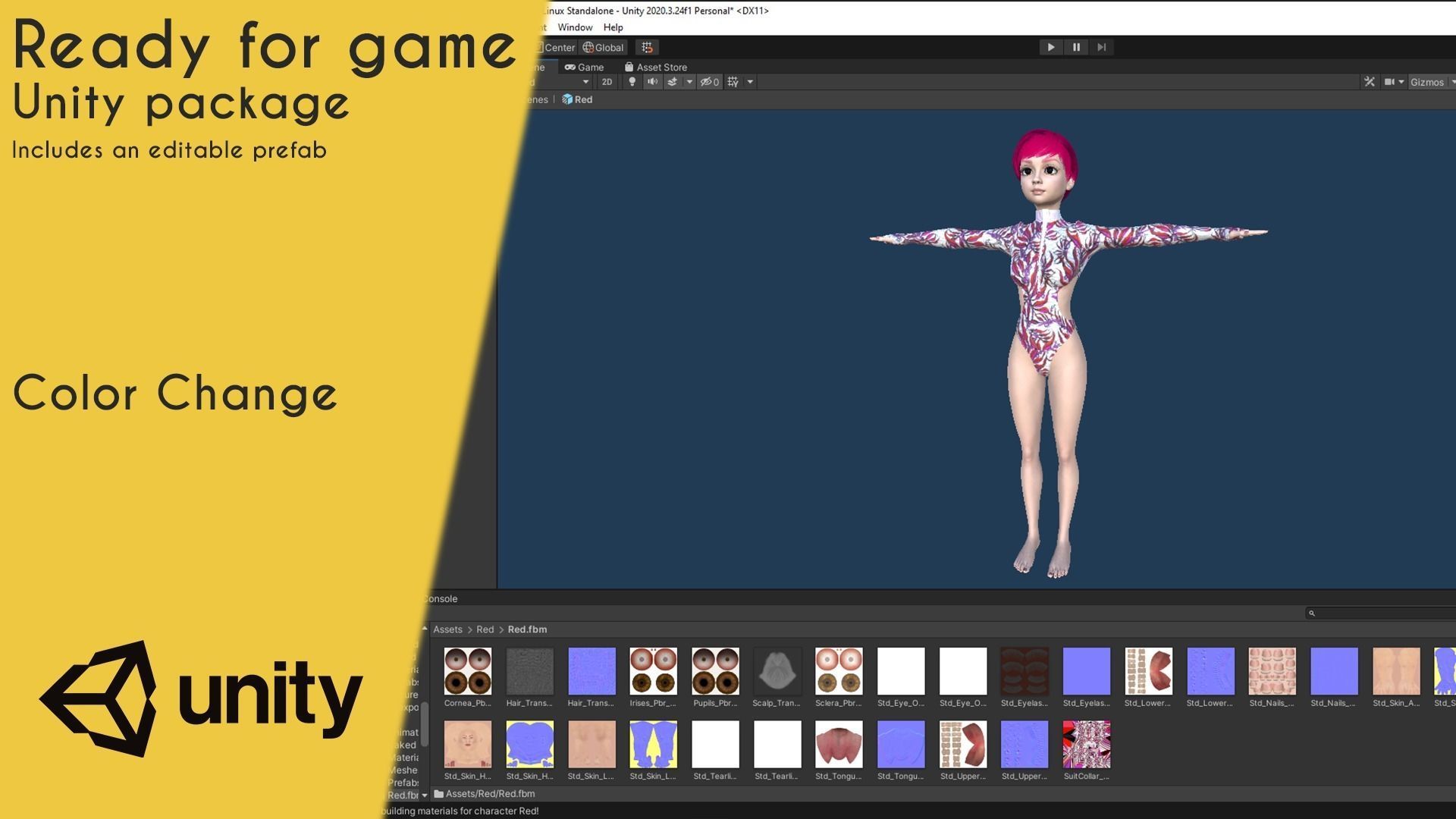Select first Std_Eye_O white texture
The width and height of the screenshot is (1456, 819).
[901, 677]
